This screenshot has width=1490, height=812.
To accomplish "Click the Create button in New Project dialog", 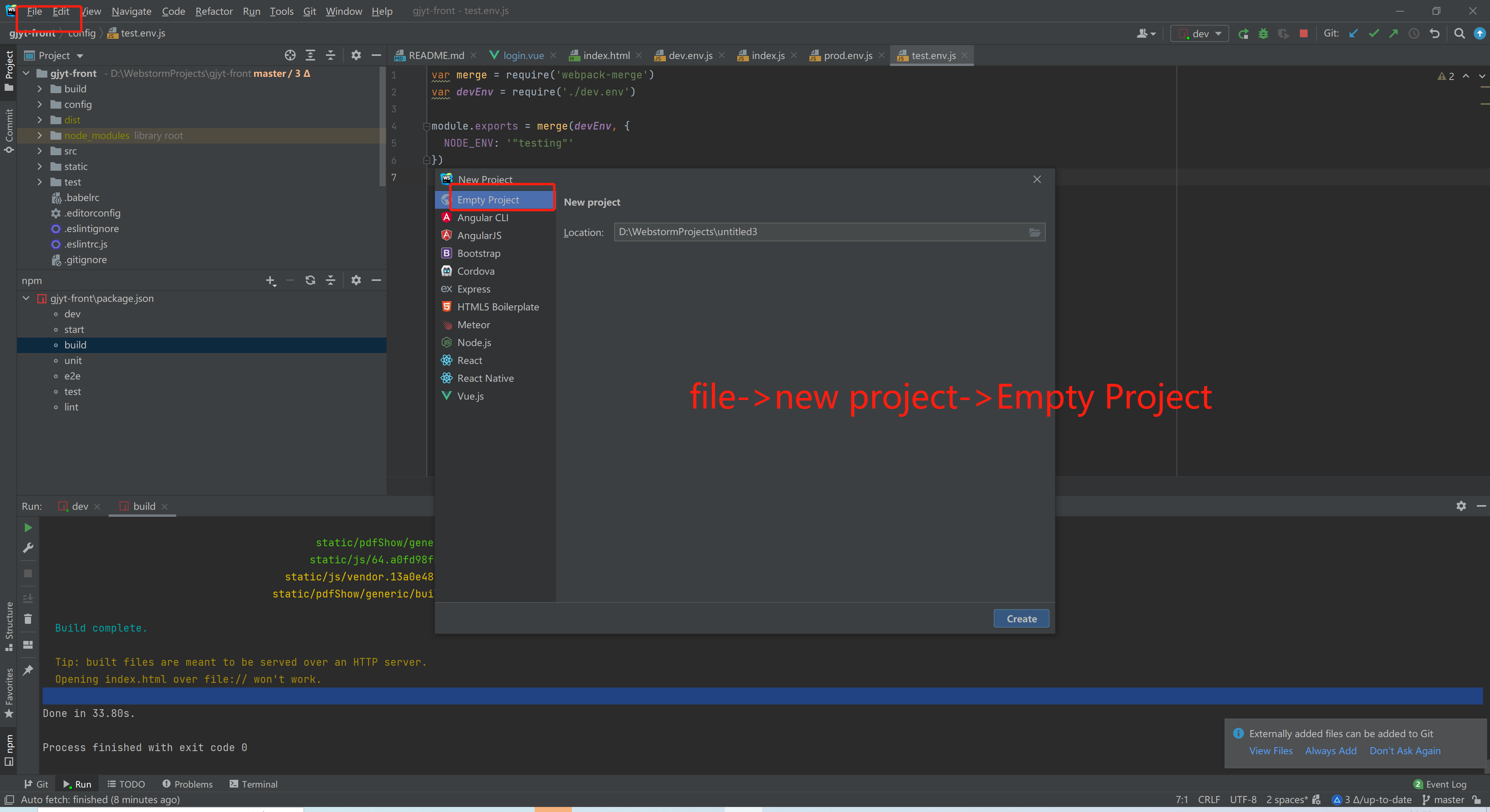I will tap(1020, 618).
